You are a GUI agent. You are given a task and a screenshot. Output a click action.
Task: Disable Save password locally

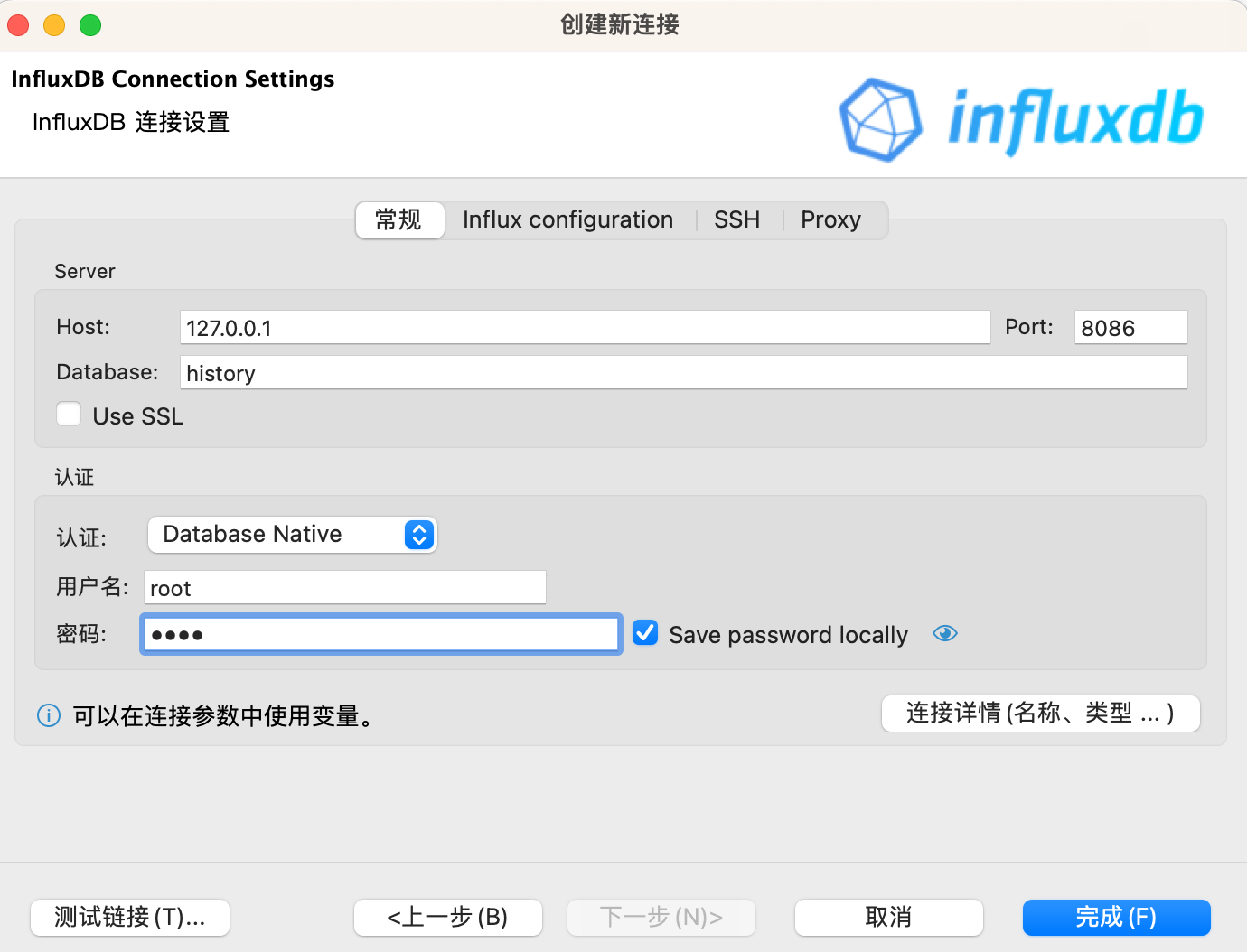coord(644,632)
